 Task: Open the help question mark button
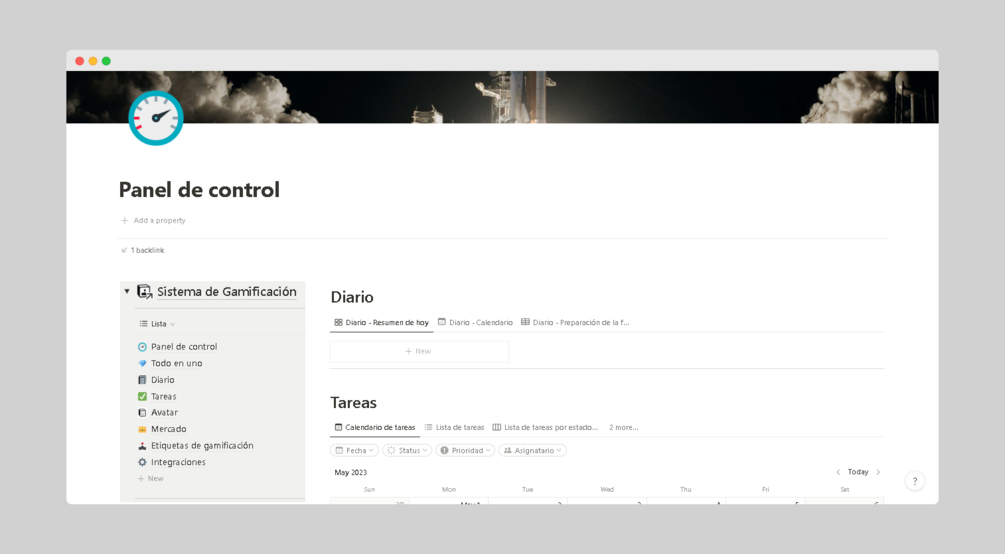pos(915,481)
